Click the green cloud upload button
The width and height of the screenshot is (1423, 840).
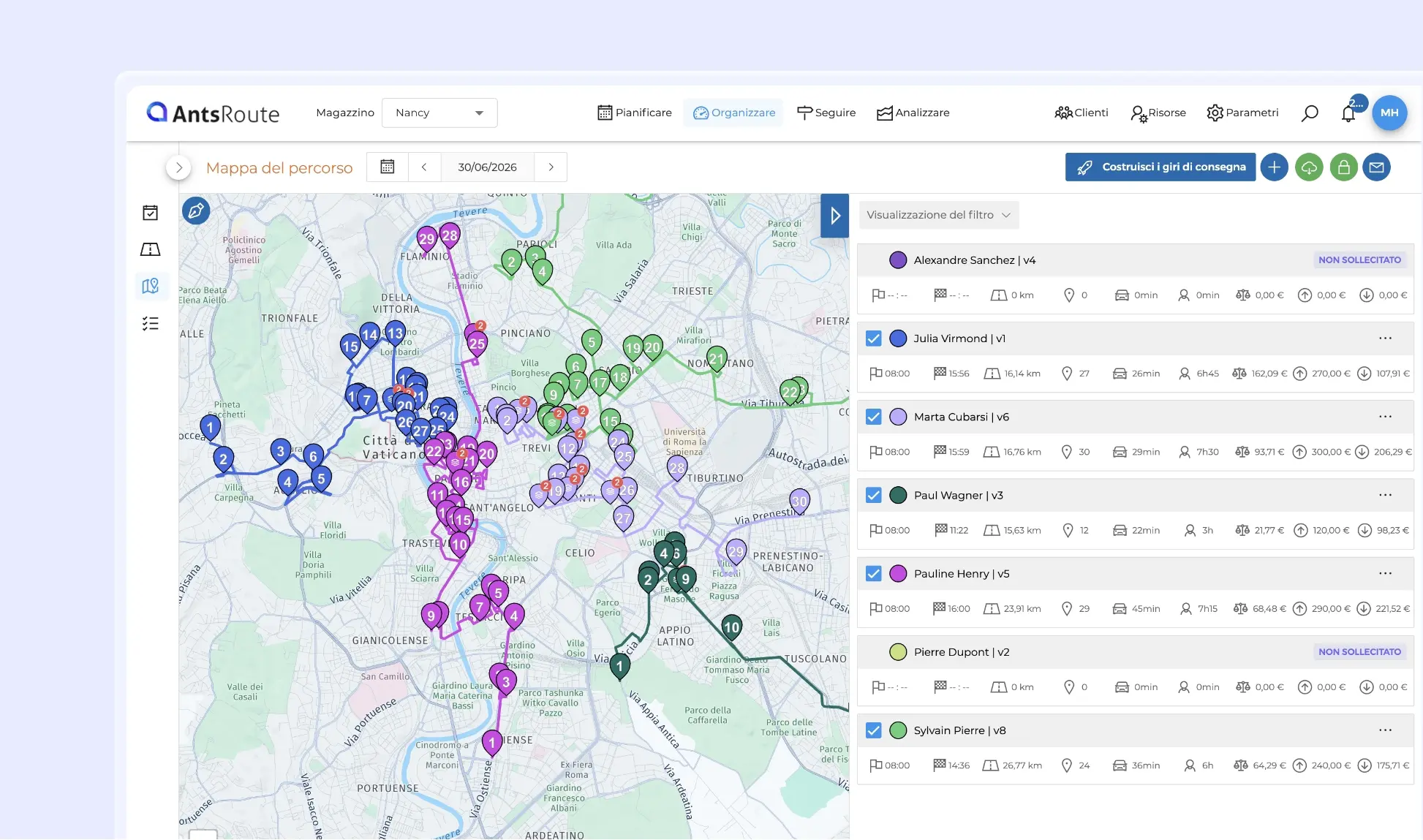[1309, 167]
